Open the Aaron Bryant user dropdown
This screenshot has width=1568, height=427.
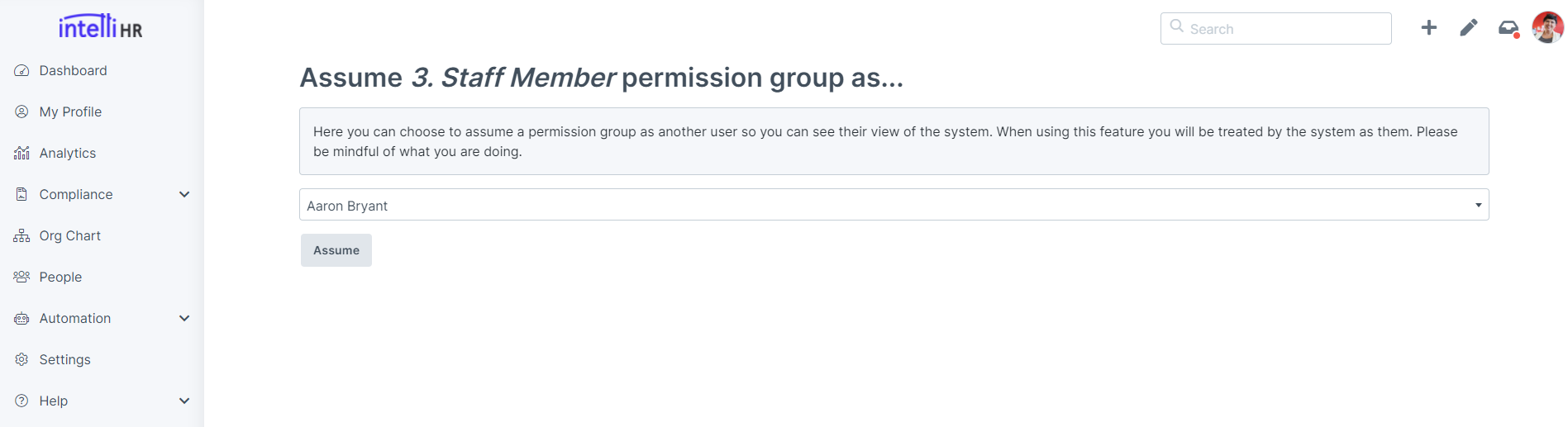894,205
